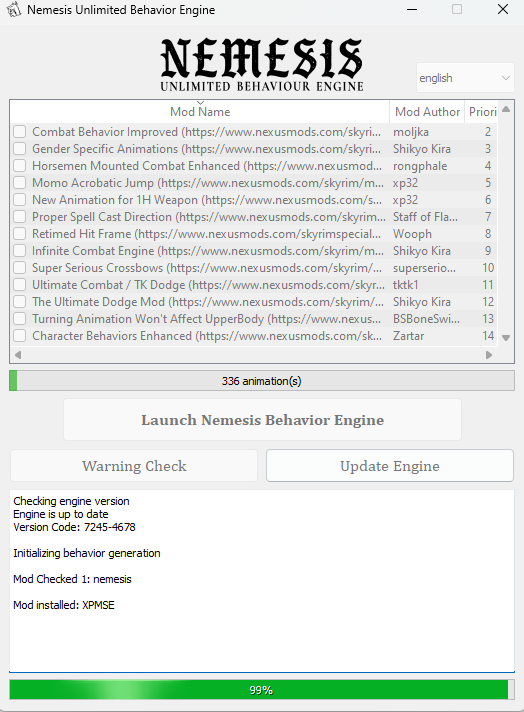Viewport: 524px width, 712px height.
Task: Click Launch Nemesis Behavior Engine button
Action: [262, 420]
